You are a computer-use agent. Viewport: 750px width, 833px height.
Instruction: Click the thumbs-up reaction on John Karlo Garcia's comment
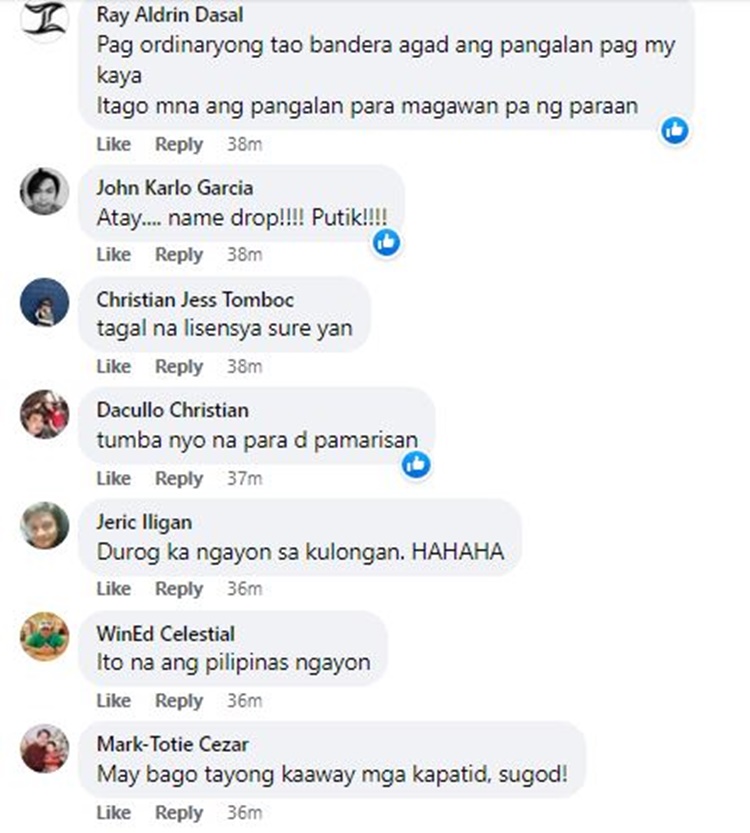(386, 243)
